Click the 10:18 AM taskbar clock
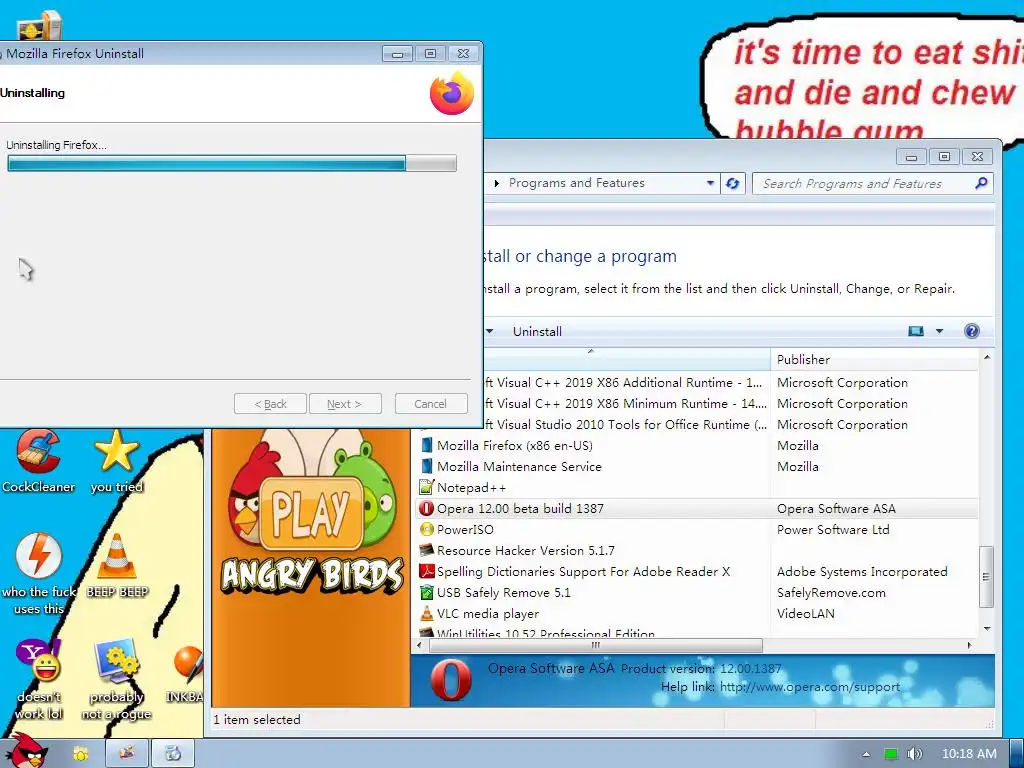1024x768 pixels. [969, 754]
